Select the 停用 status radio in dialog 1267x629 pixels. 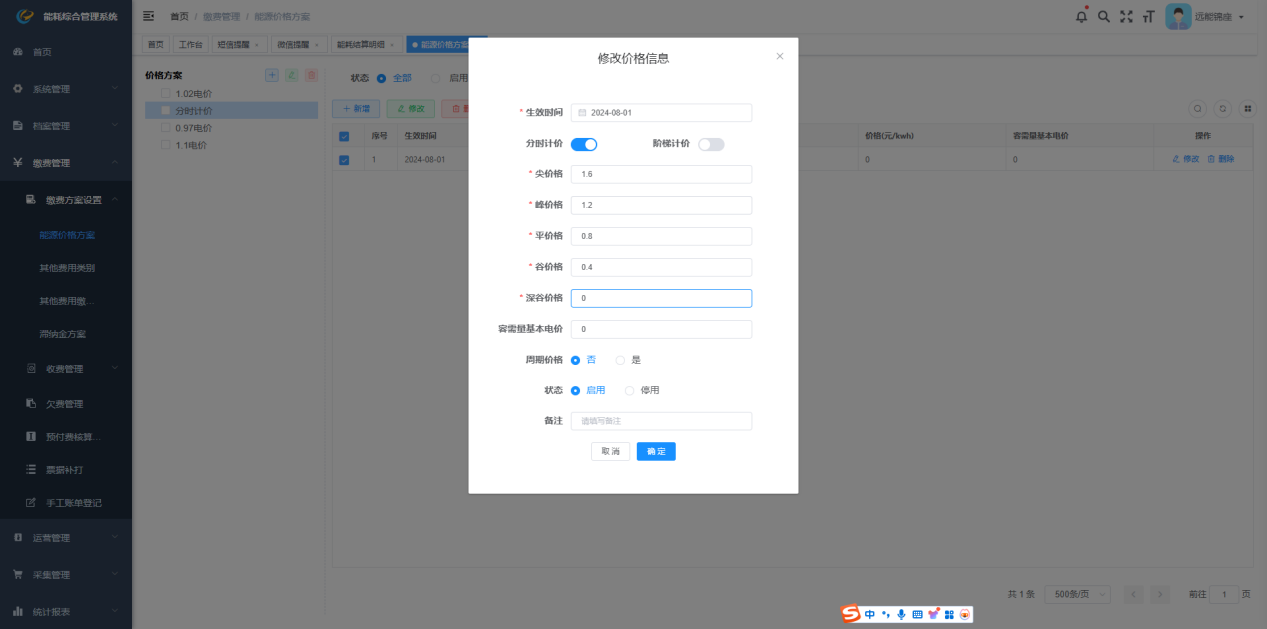tap(630, 390)
